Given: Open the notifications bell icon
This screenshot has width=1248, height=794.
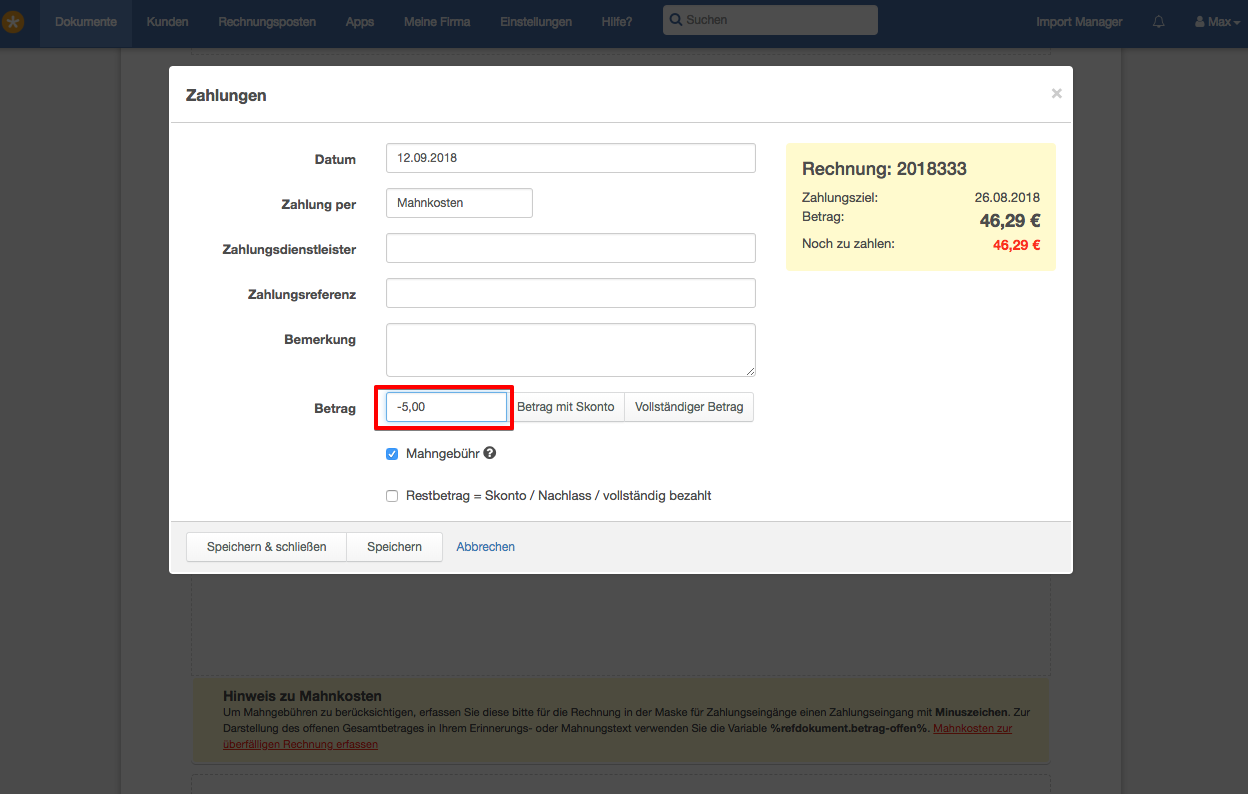Looking at the screenshot, I should [1159, 22].
